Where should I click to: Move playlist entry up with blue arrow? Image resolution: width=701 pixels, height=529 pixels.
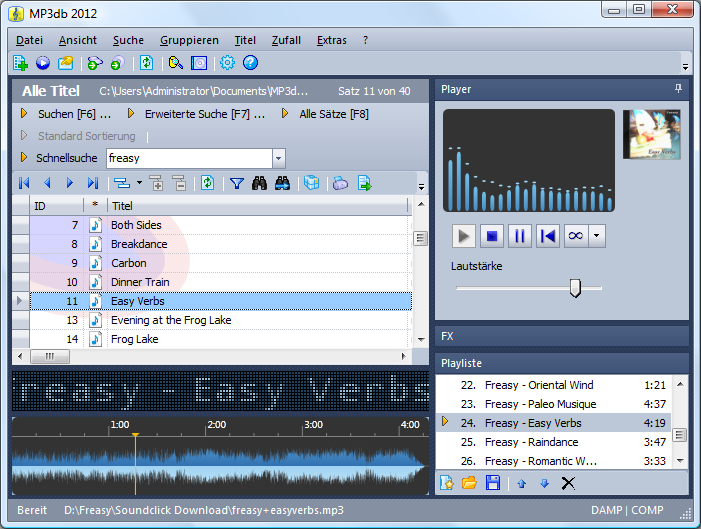pos(522,483)
